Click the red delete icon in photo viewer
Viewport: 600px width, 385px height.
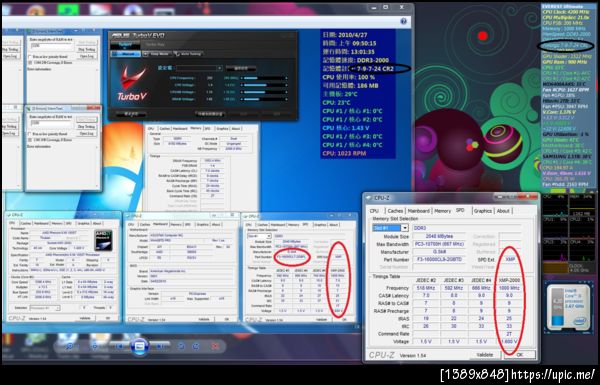[215, 346]
